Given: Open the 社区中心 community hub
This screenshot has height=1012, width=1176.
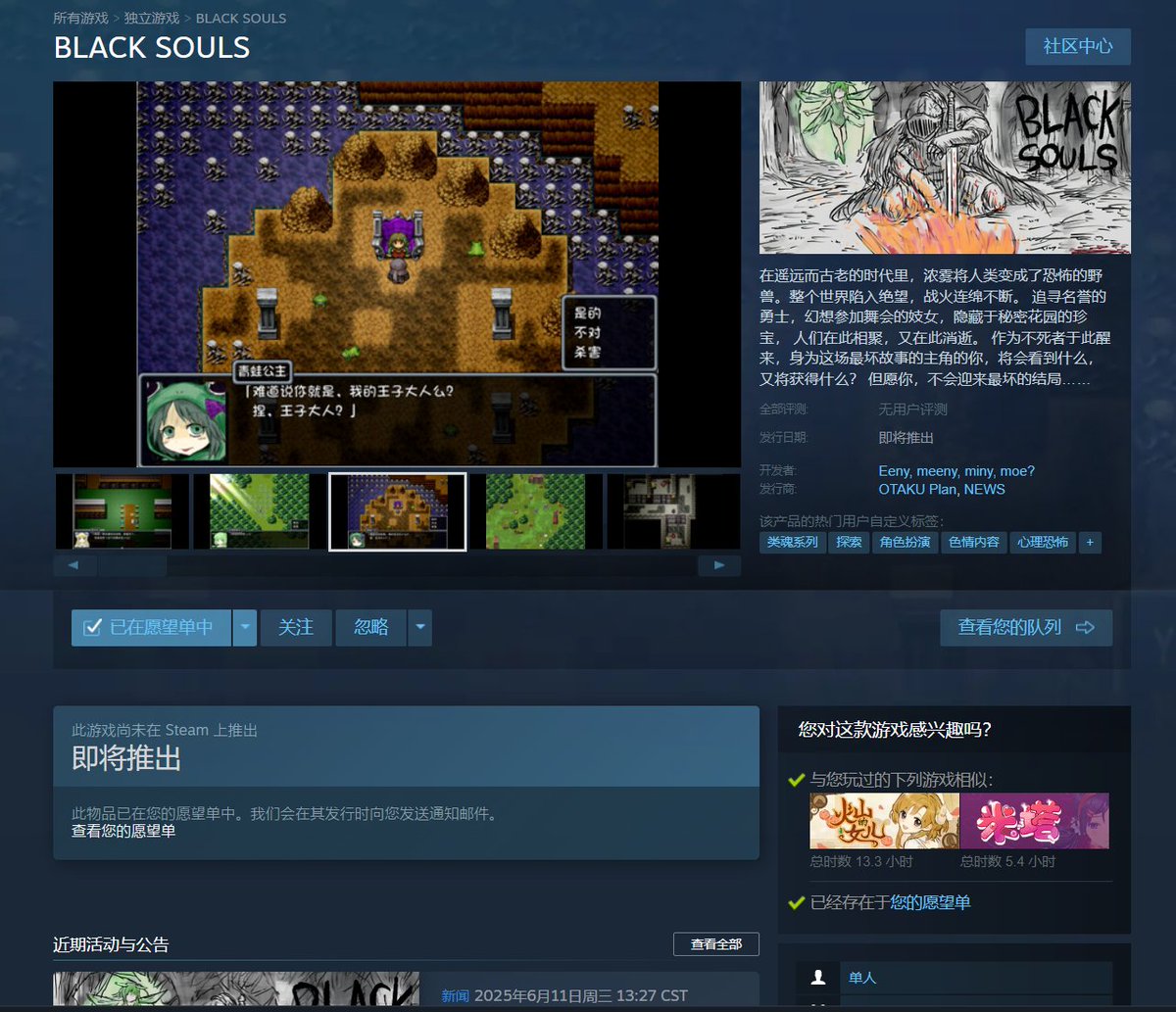Looking at the screenshot, I should coord(1078,46).
